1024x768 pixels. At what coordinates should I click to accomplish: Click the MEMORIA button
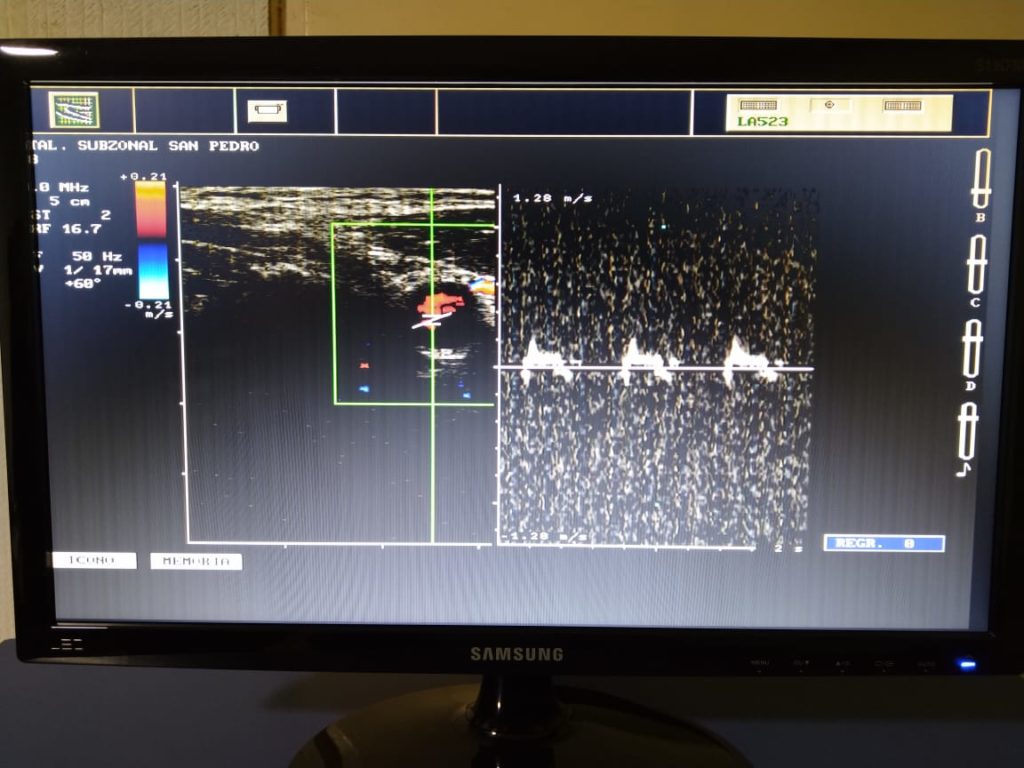(x=196, y=561)
